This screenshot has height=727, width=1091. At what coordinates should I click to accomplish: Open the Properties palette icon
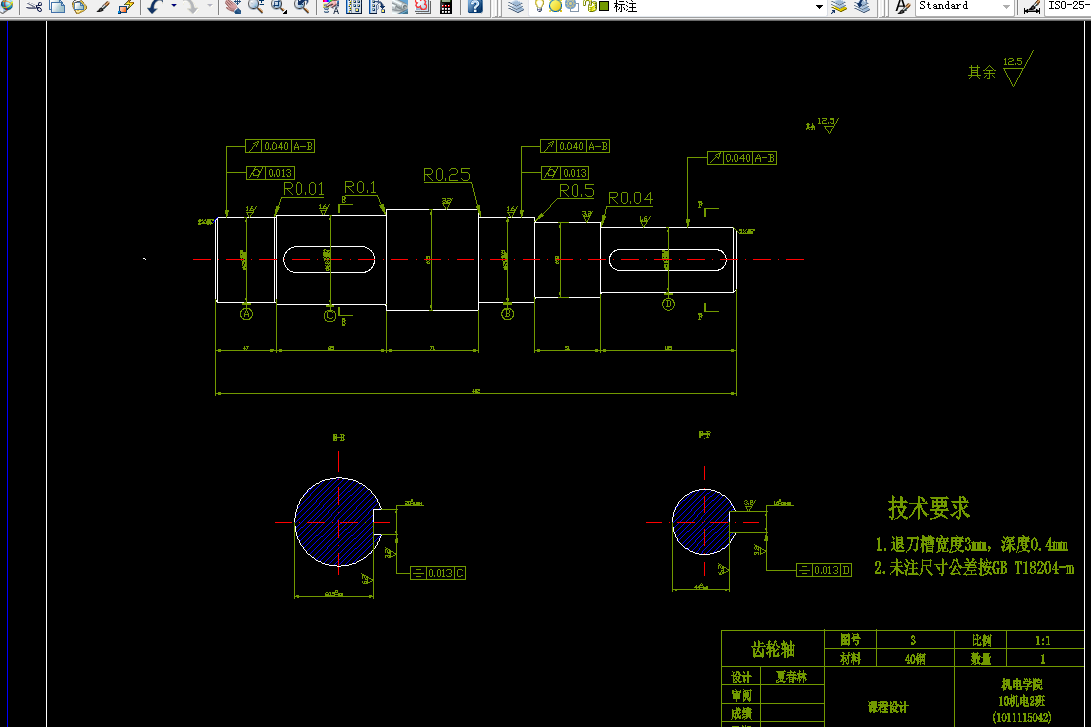click(x=331, y=7)
